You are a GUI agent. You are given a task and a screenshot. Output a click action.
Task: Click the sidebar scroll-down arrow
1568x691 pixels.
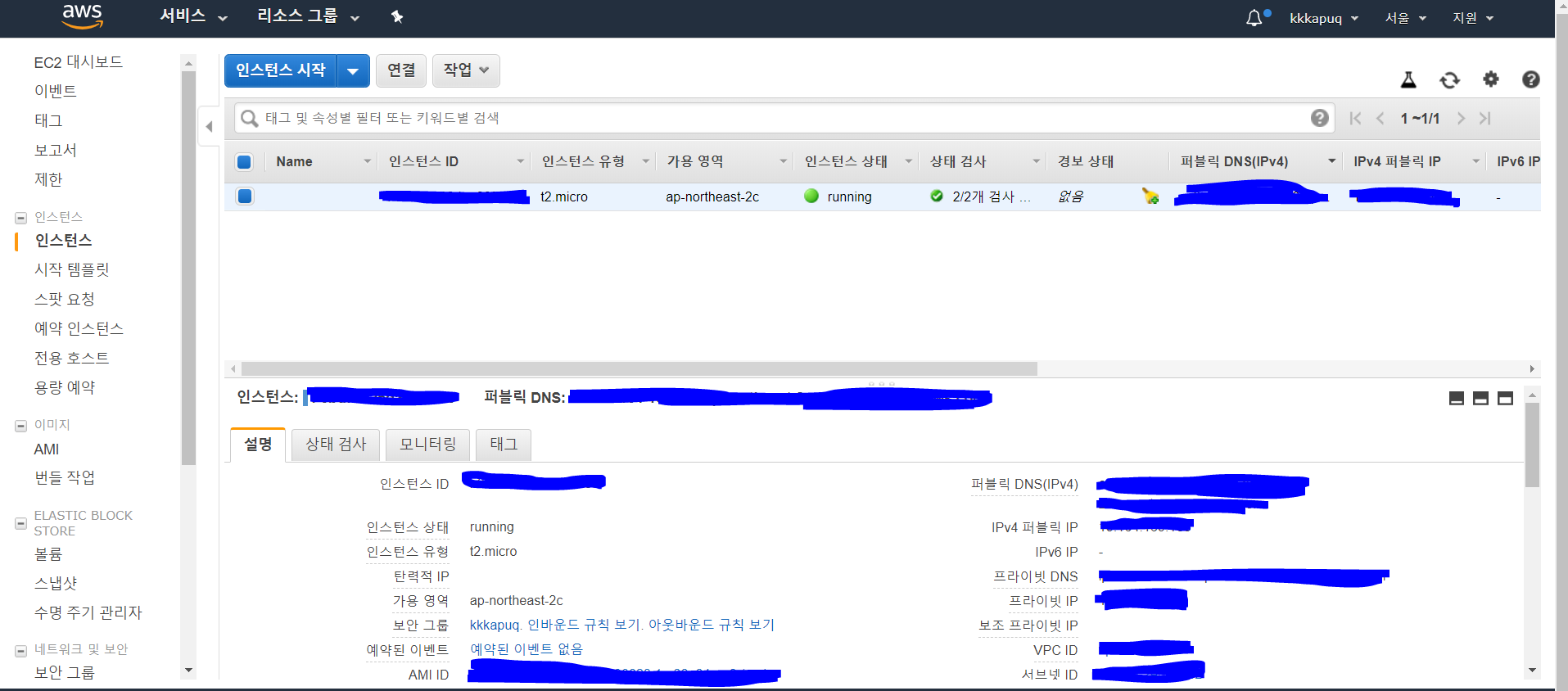(x=189, y=671)
